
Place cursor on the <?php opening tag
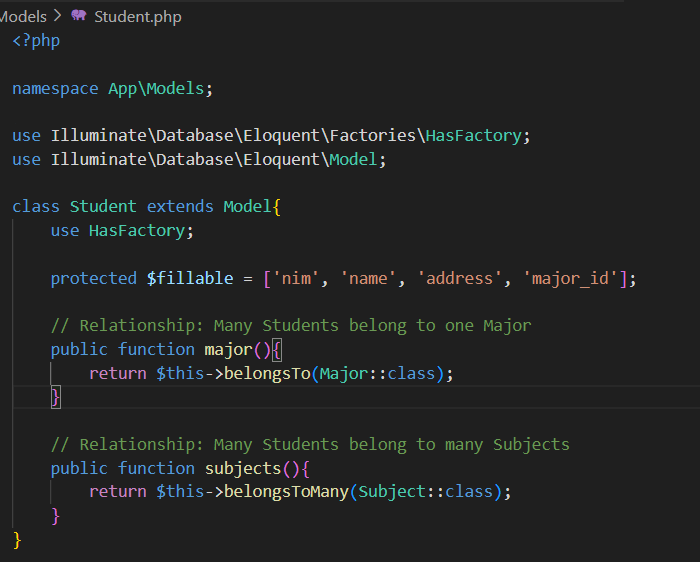pyautogui.click(x=36, y=40)
